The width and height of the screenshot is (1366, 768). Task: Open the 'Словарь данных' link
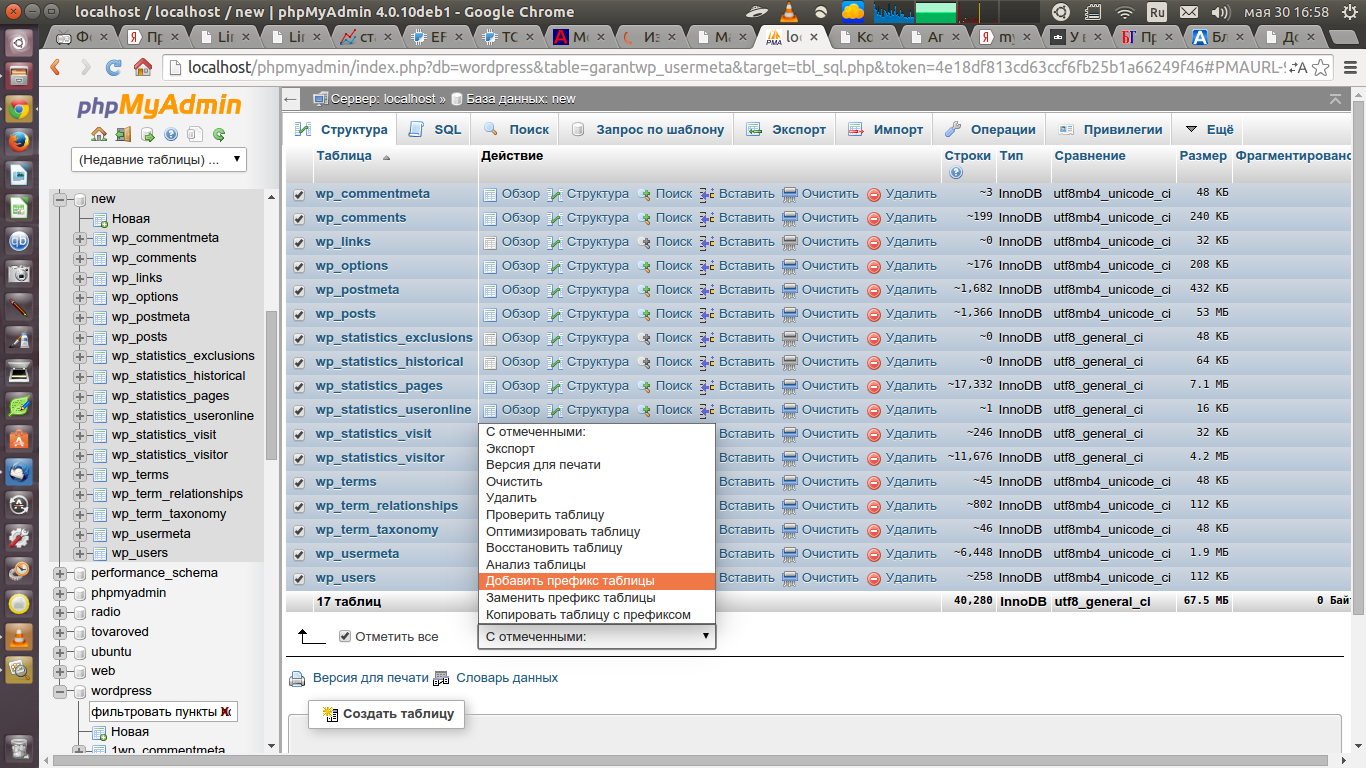507,678
